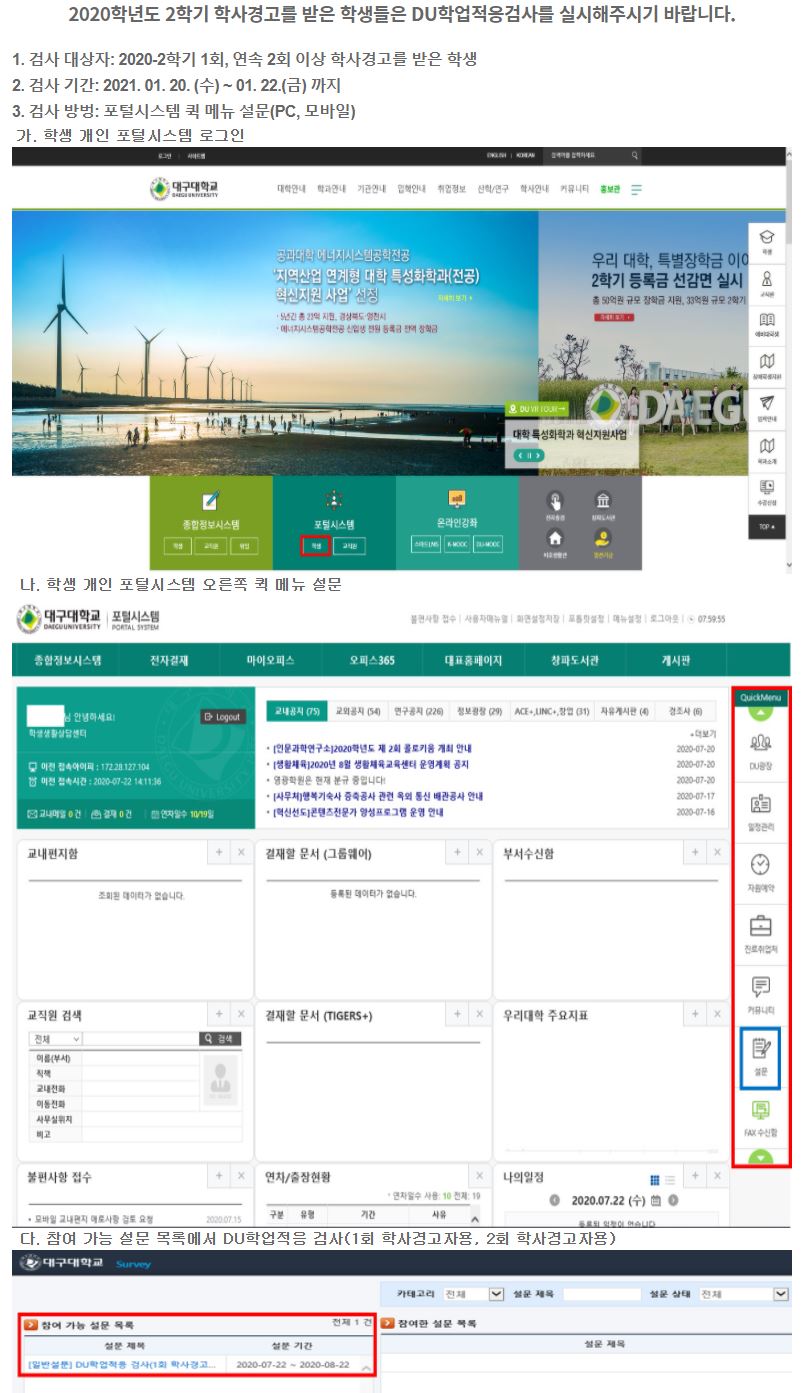Screen dimensions: 803x1393
Task: Expand the 카테고리 dropdown in Survey page
Action: pyautogui.click(x=496, y=1294)
